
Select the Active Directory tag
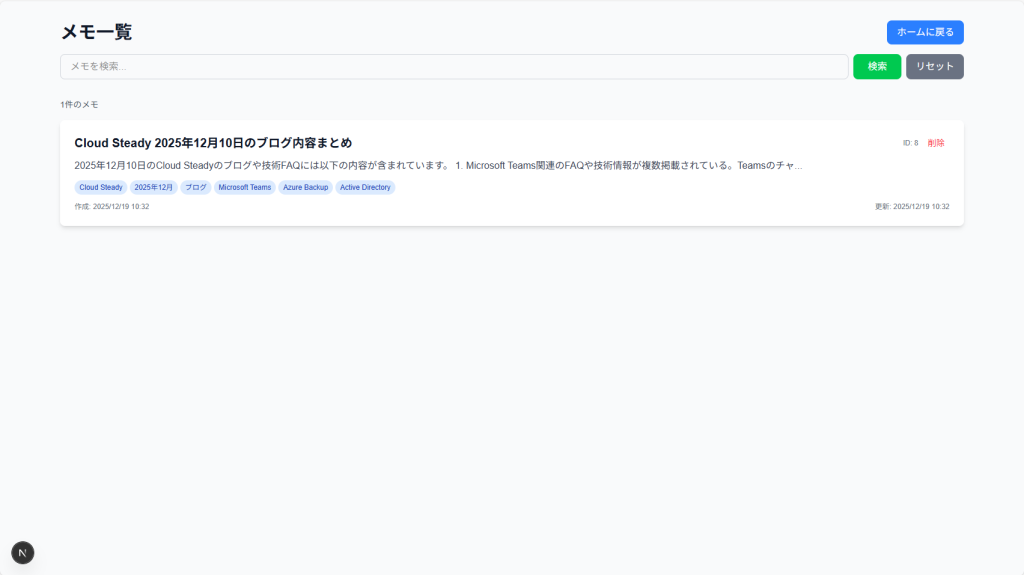pyautogui.click(x=365, y=187)
